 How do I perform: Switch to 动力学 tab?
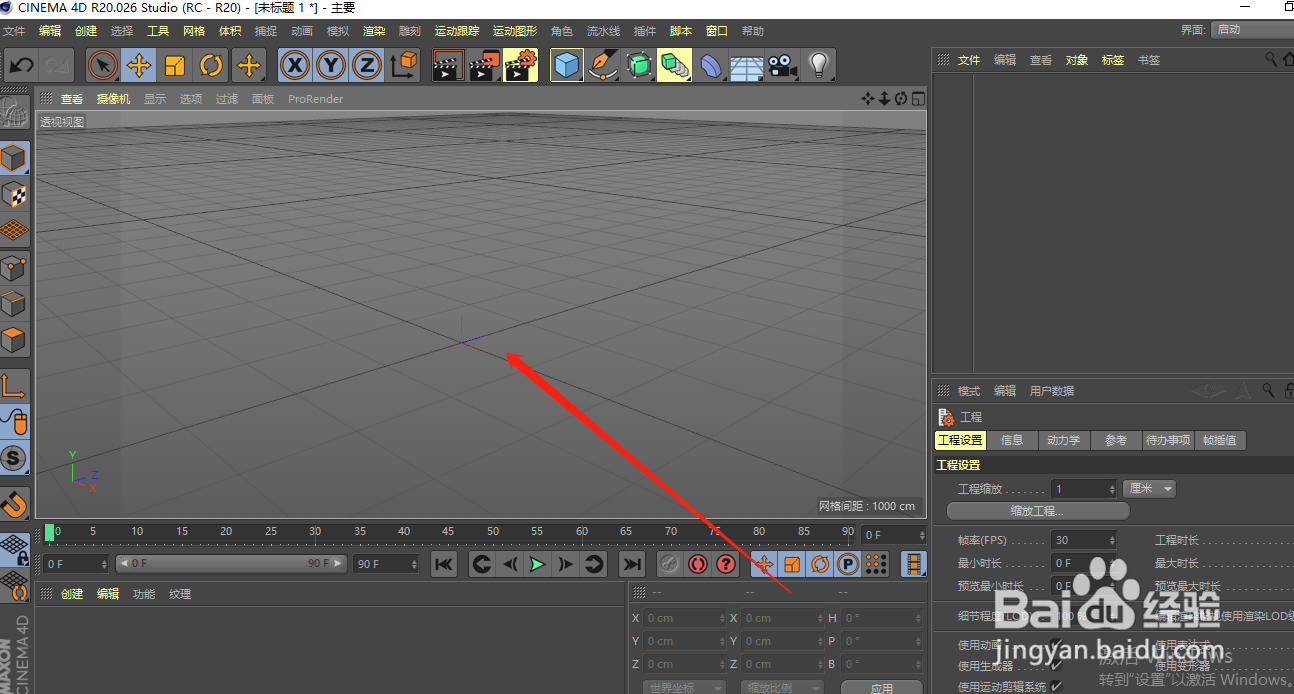pyautogui.click(x=1063, y=440)
